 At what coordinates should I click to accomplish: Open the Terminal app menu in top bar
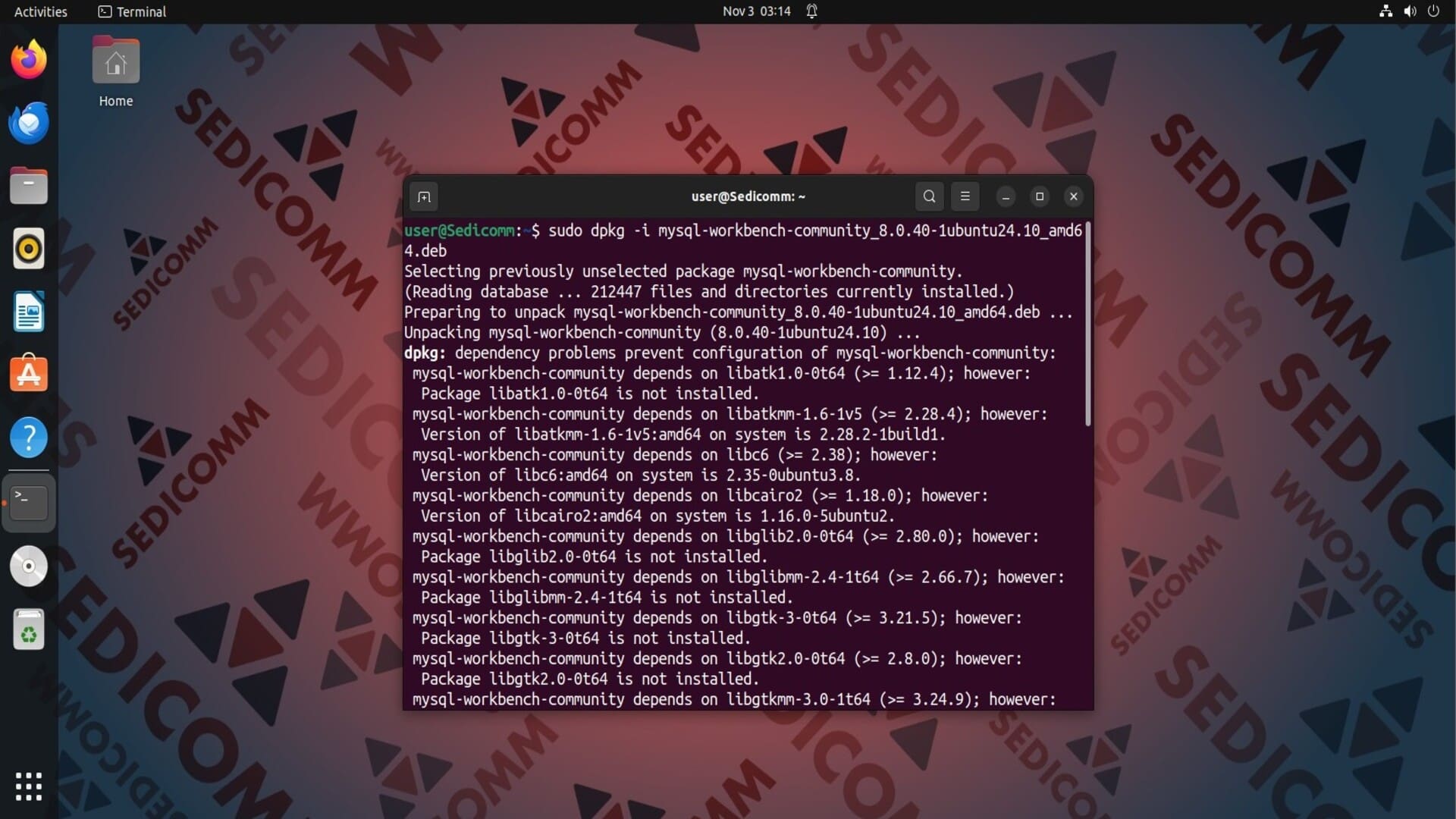tap(133, 11)
